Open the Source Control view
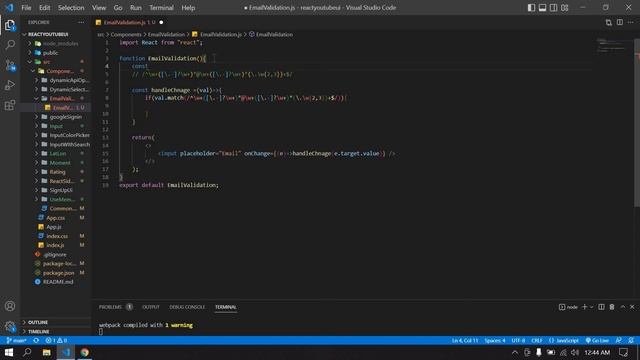Image resolution: width=640 pixels, height=360 pixels. tap(10, 65)
